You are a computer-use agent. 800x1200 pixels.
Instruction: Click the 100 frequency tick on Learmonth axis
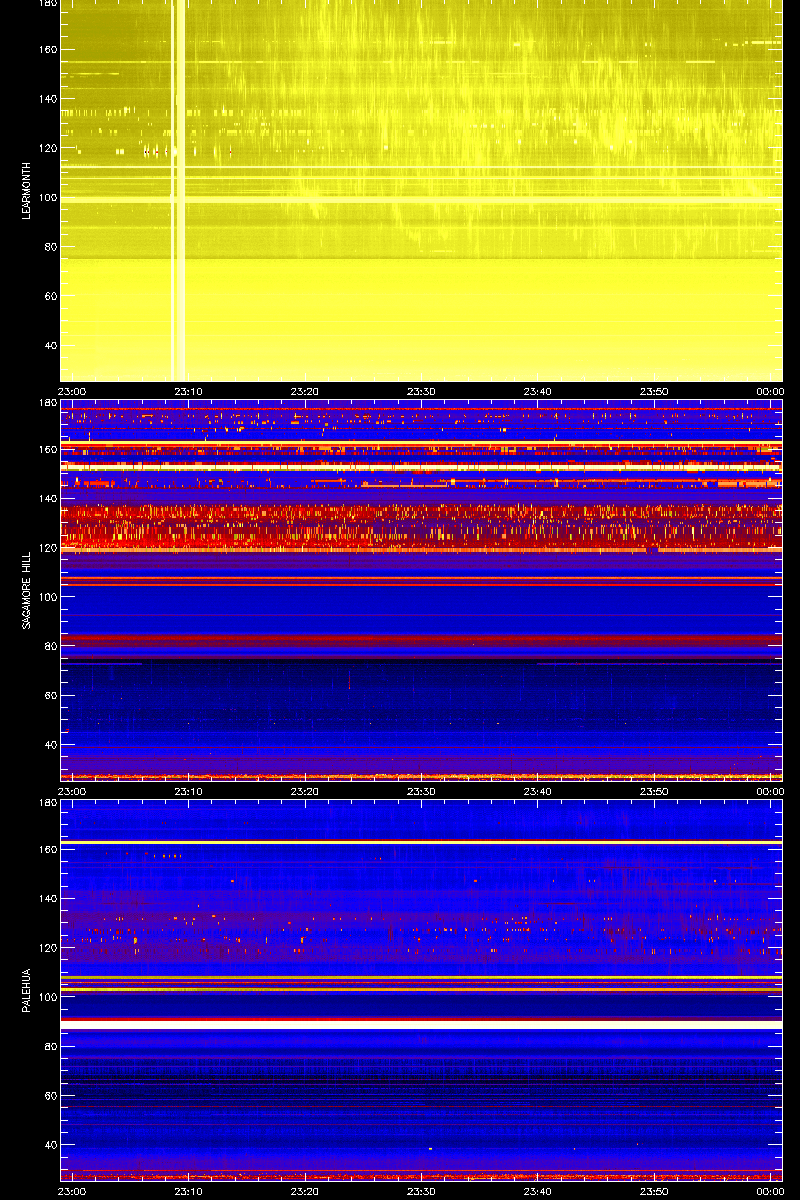coord(47,198)
